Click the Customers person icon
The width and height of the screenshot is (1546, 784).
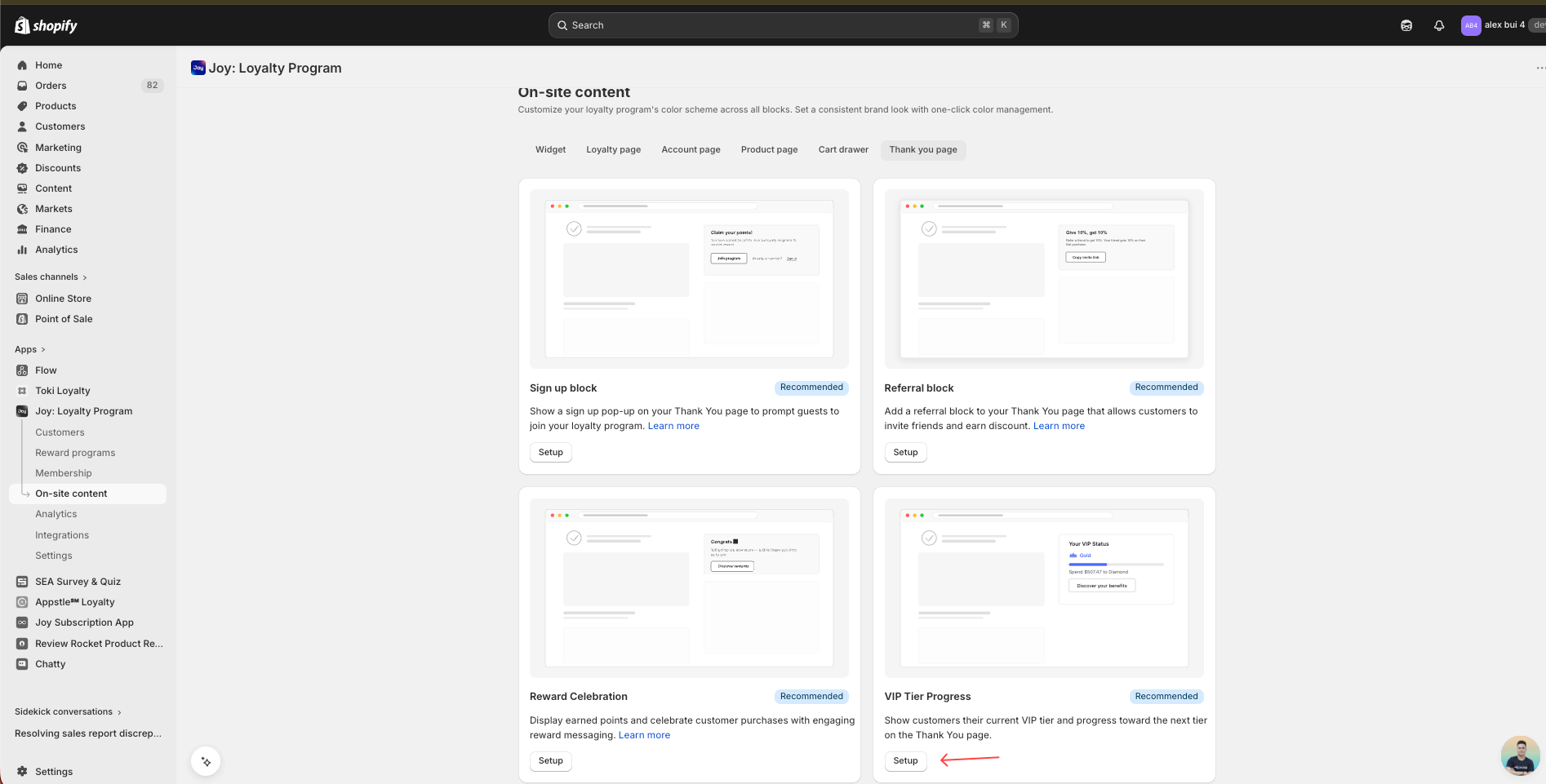(22, 126)
